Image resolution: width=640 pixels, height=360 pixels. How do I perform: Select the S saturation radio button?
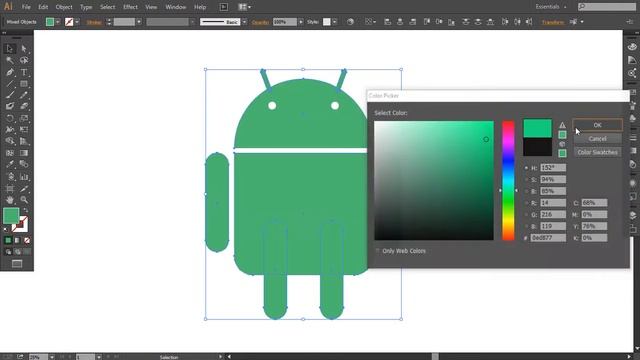[526, 180]
